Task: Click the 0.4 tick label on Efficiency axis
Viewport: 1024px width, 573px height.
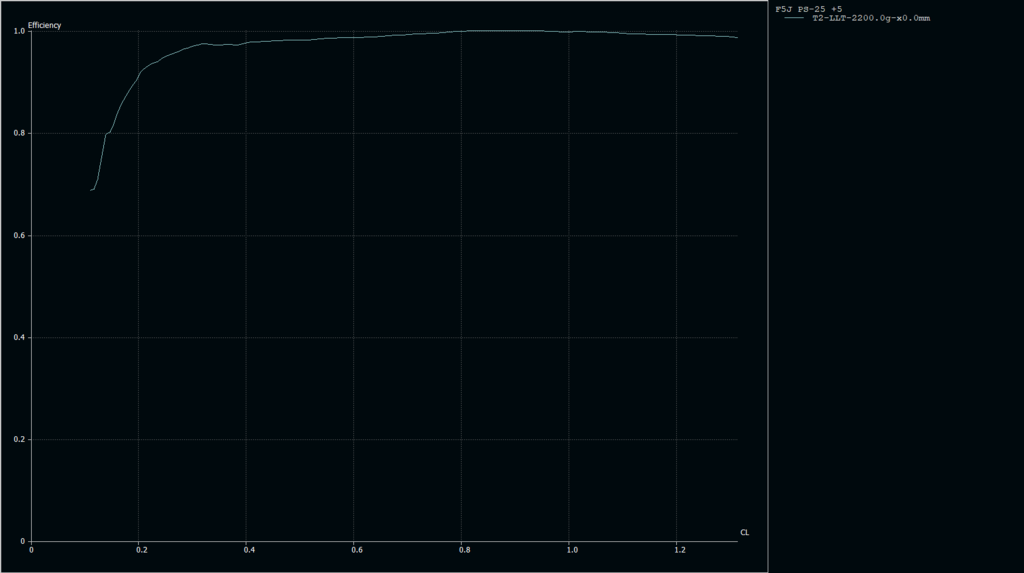Action: pyautogui.click(x=19, y=337)
